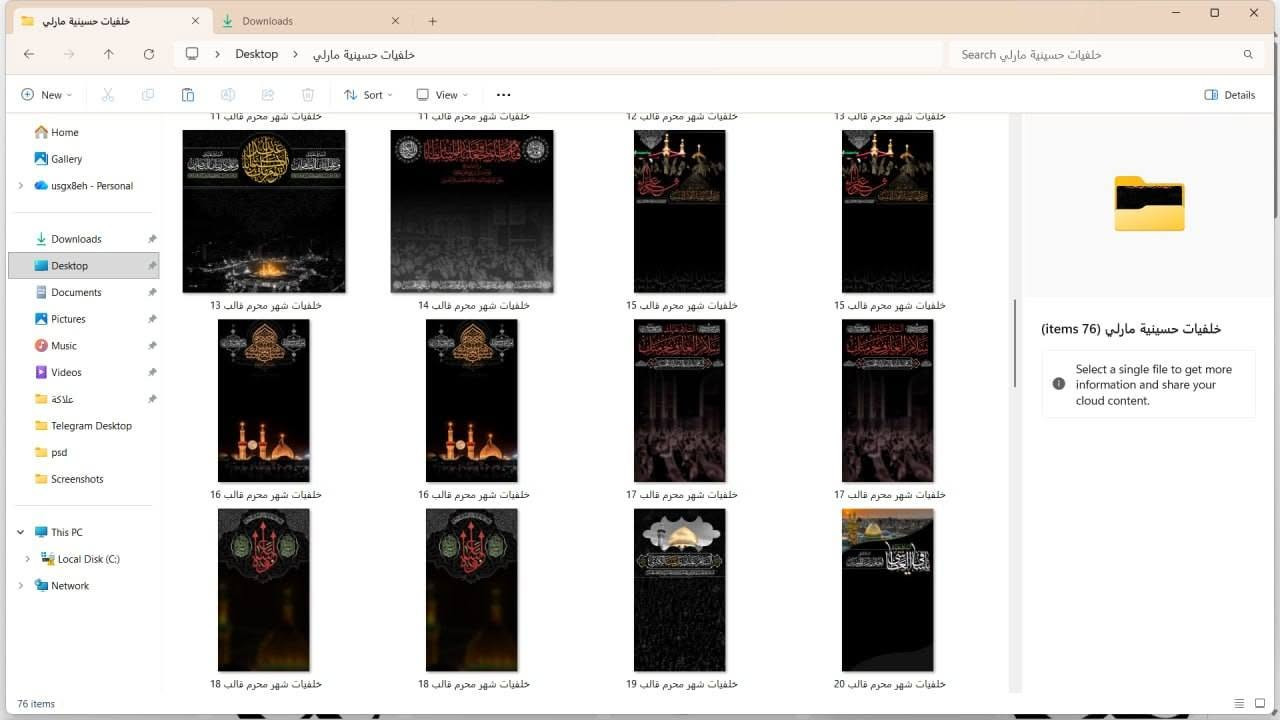Close the خلفيات حسينية مارلي tab
1280x720 pixels.
pos(195,21)
